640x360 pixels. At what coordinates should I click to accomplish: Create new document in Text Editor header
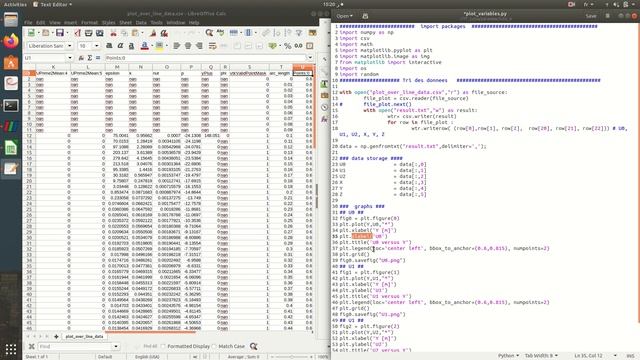click(x=365, y=16)
